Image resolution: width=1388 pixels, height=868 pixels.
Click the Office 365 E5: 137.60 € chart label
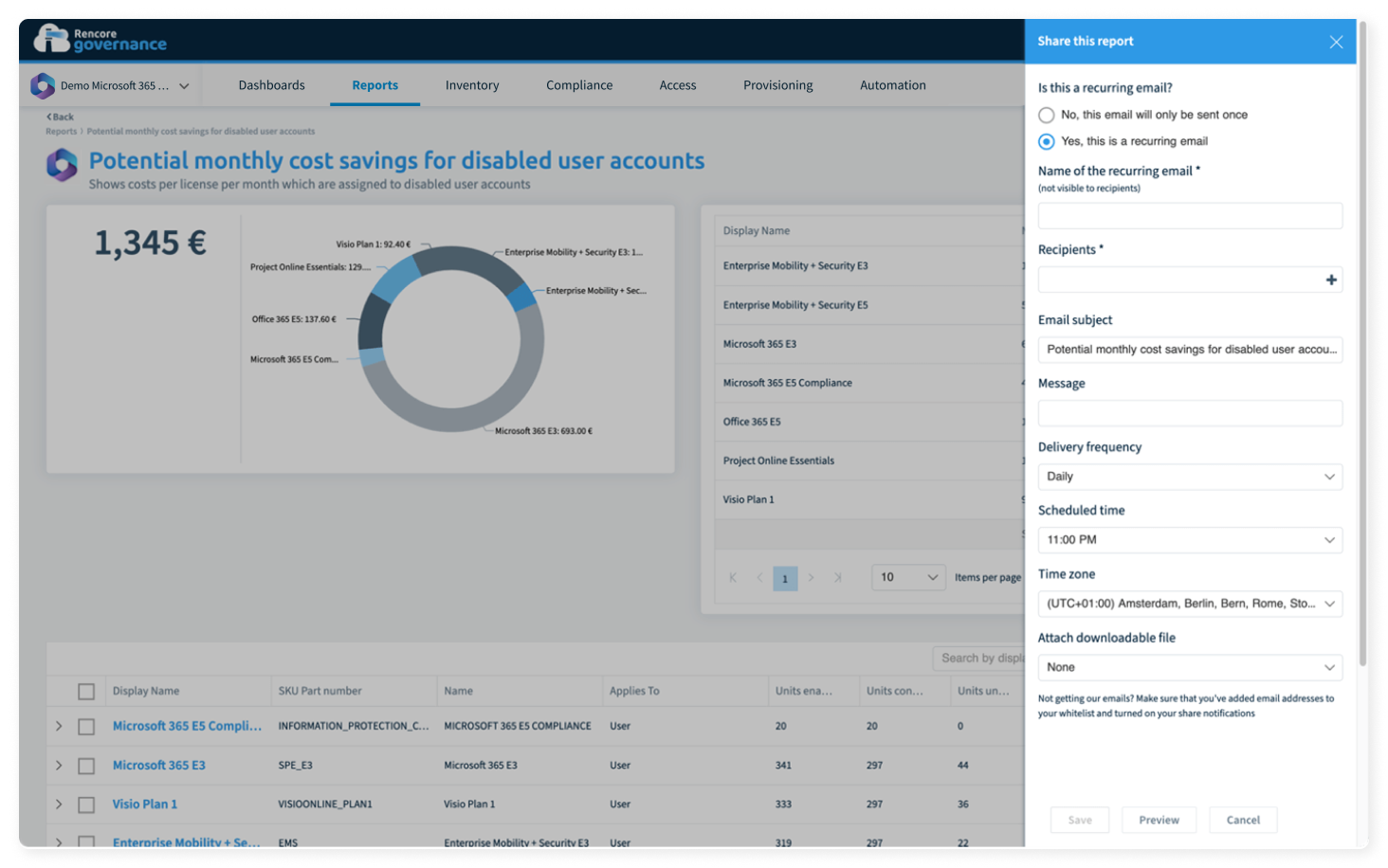point(294,319)
